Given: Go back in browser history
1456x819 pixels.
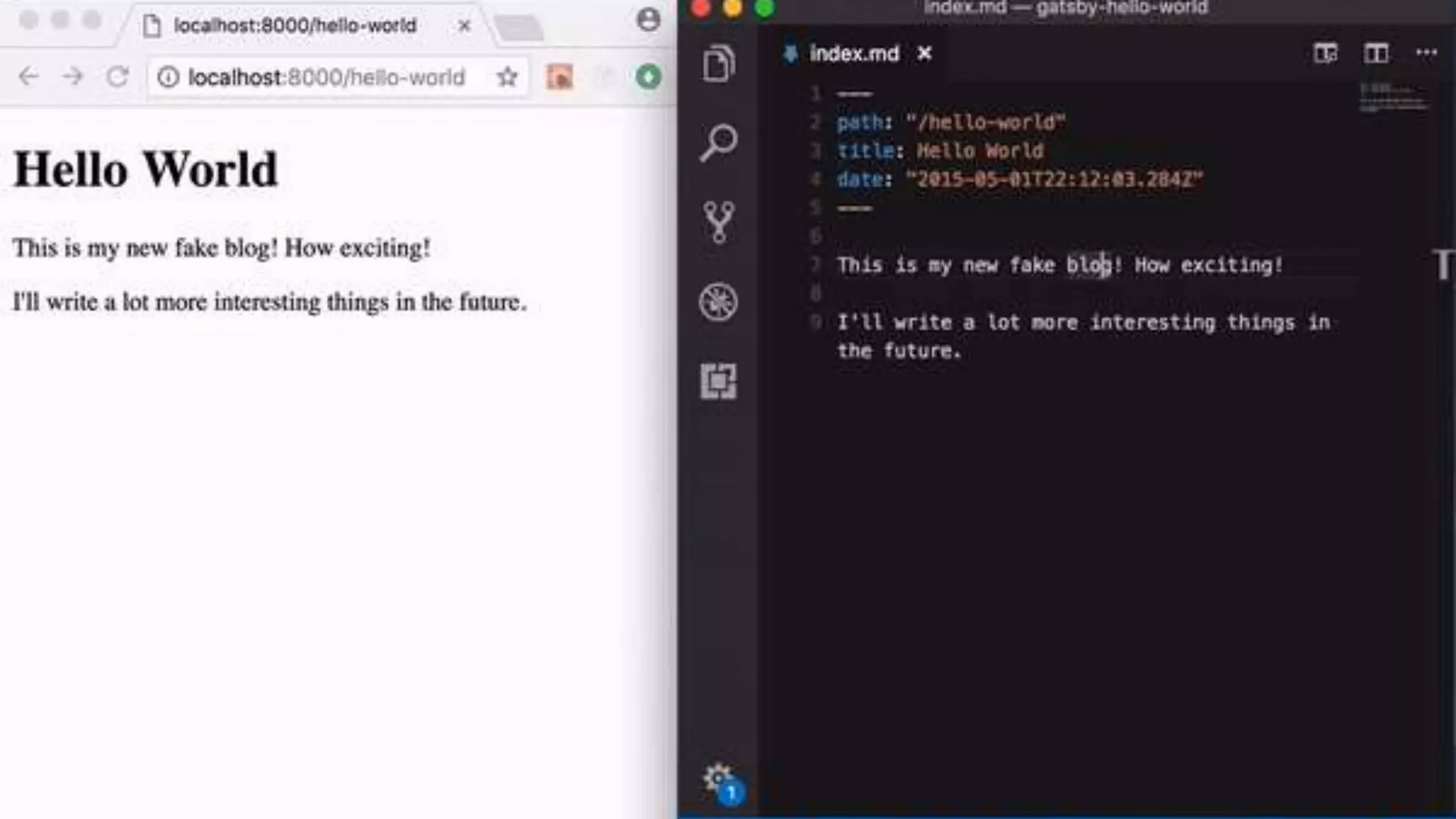Looking at the screenshot, I should point(28,77).
